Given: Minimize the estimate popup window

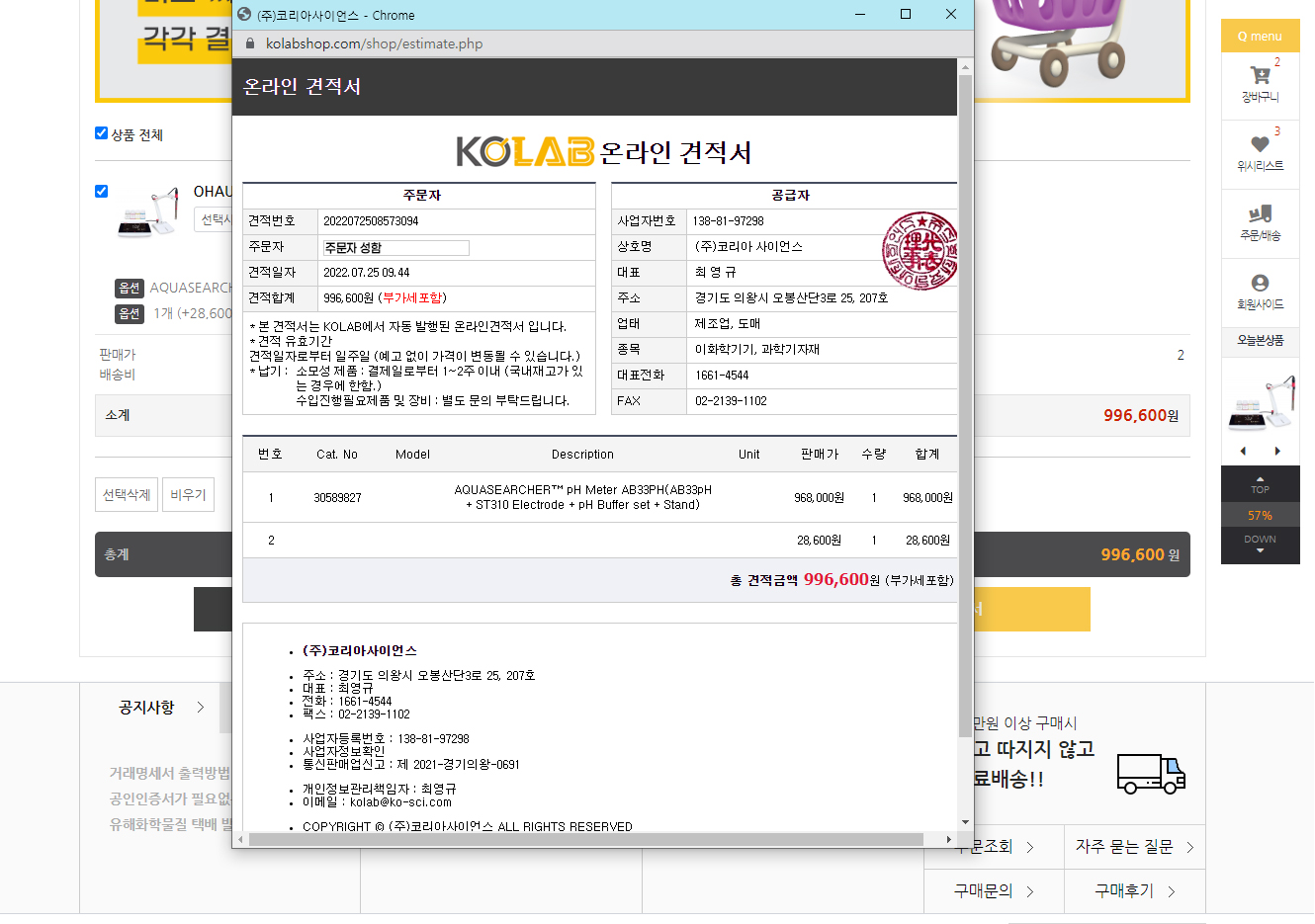Looking at the screenshot, I should [860, 15].
